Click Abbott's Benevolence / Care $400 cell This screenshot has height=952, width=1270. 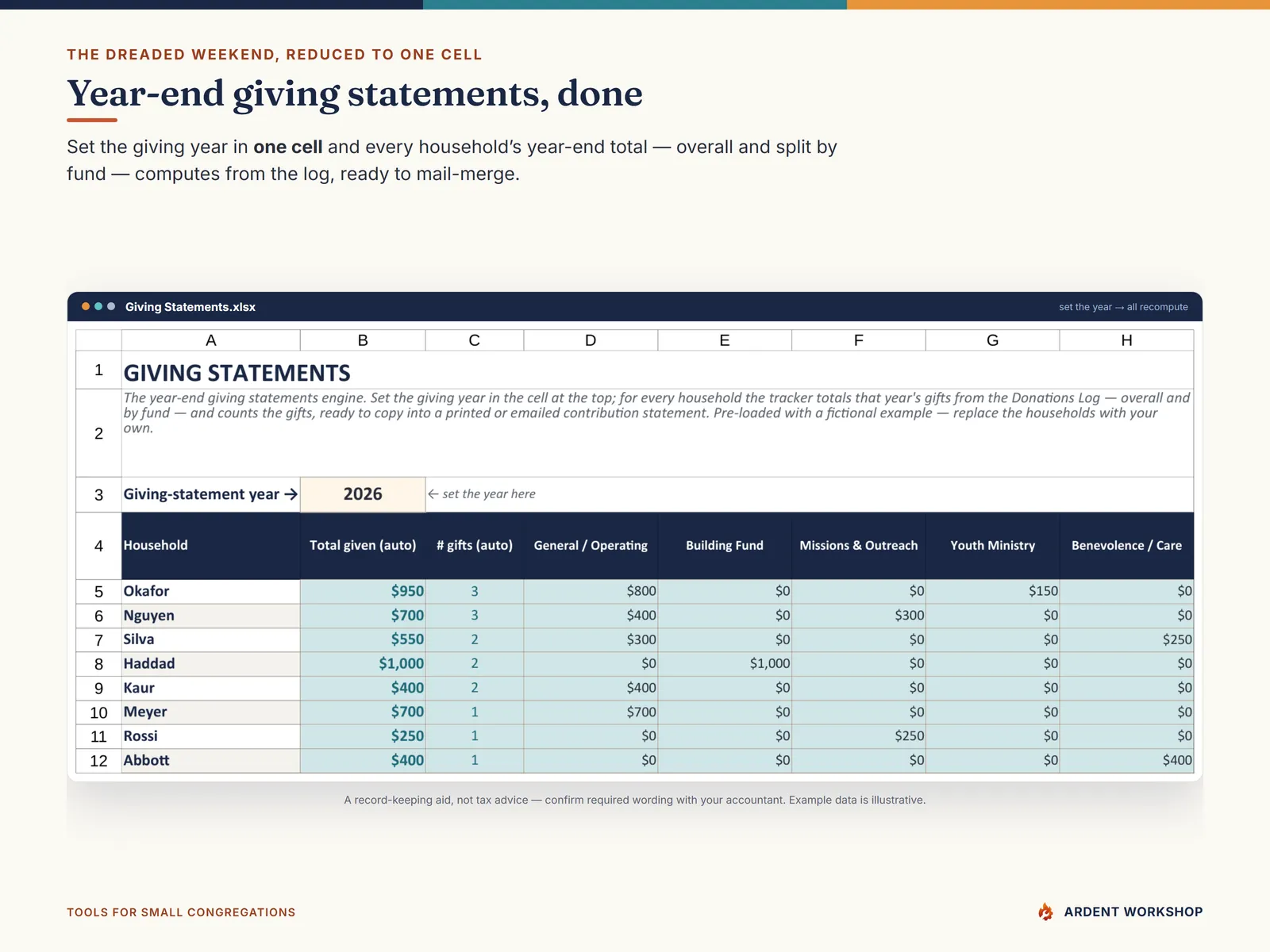pos(1126,761)
